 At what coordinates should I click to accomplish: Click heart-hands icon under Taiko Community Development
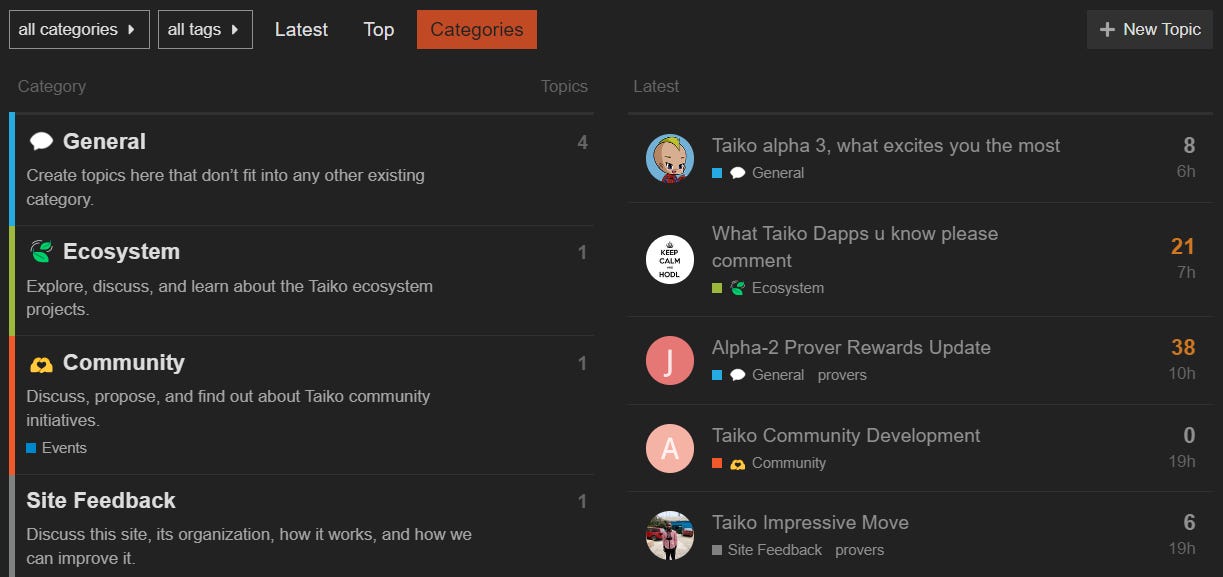pyautogui.click(x=738, y=463)
